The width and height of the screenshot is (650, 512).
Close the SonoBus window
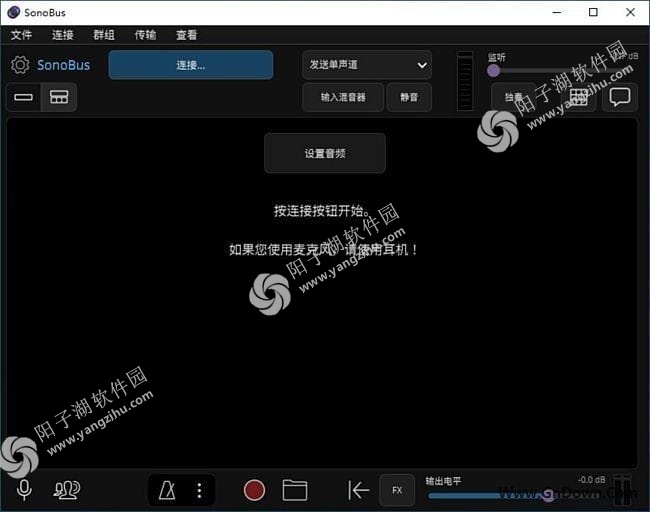pos(630,12)
